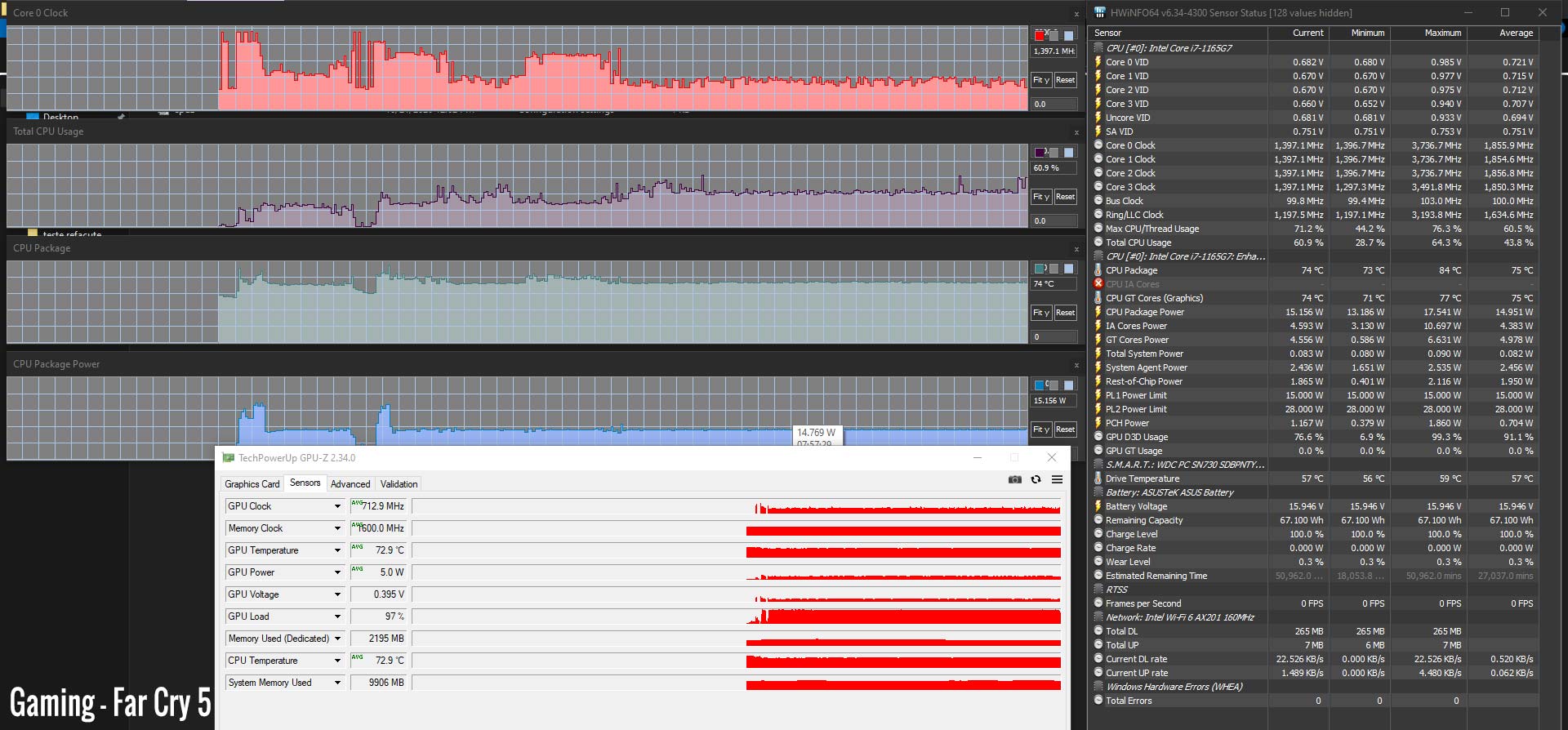
Task: Click the icon beside Total DL
Action: 1098,631
